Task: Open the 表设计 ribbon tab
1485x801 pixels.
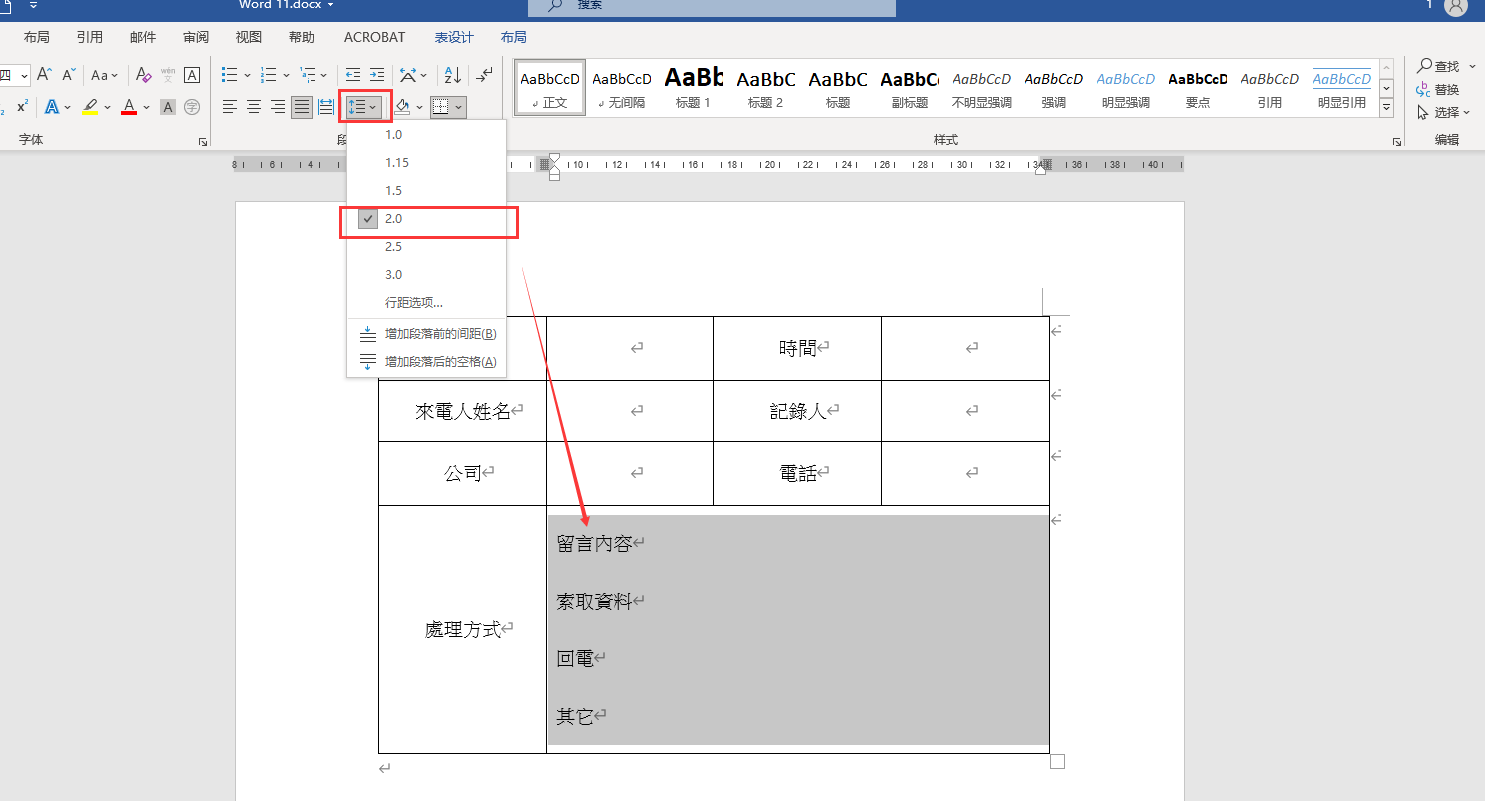Action: coord(454,37)
